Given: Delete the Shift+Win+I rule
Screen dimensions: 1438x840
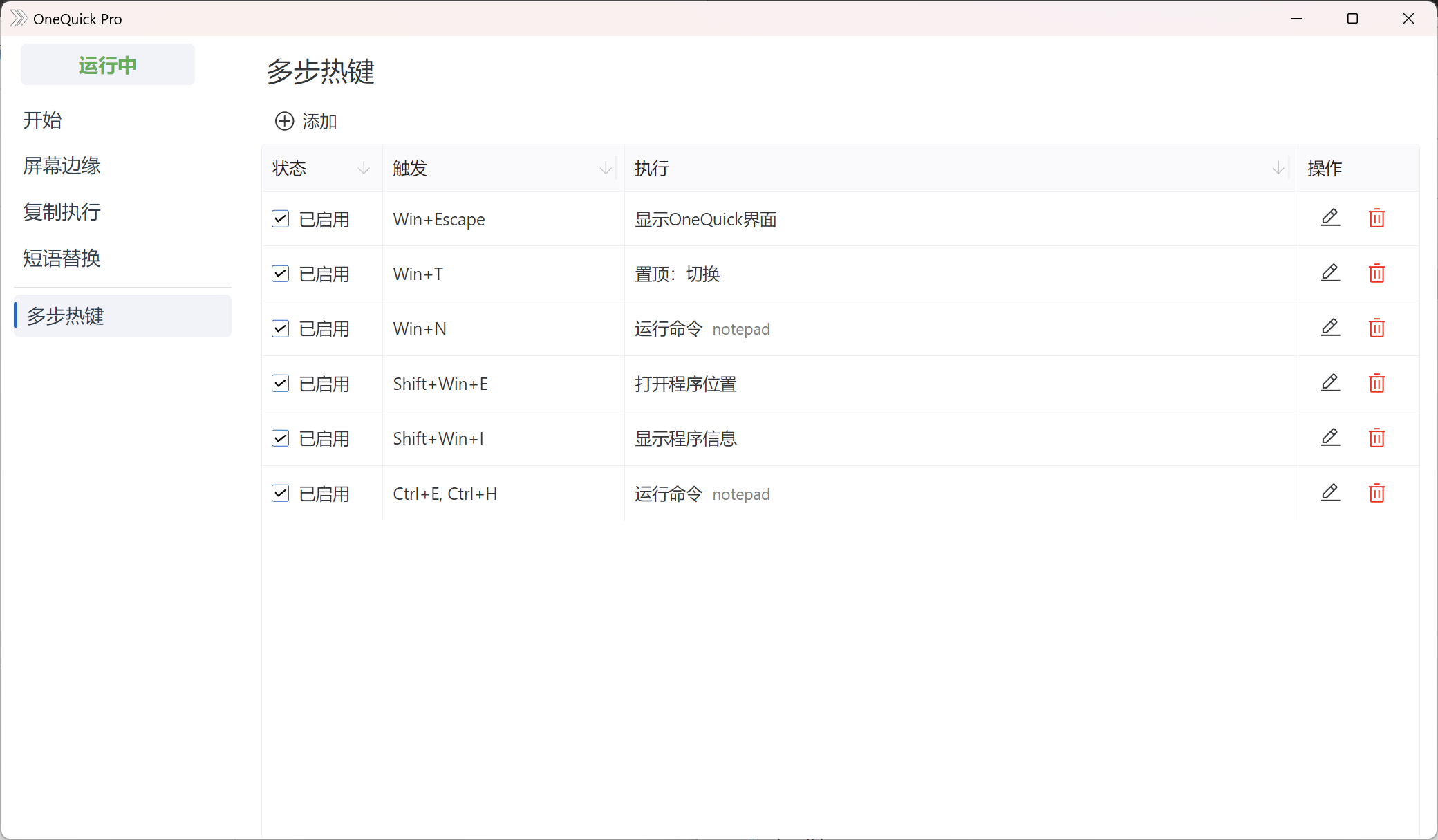Looking at the screenshot, I should pos(1376,438).
